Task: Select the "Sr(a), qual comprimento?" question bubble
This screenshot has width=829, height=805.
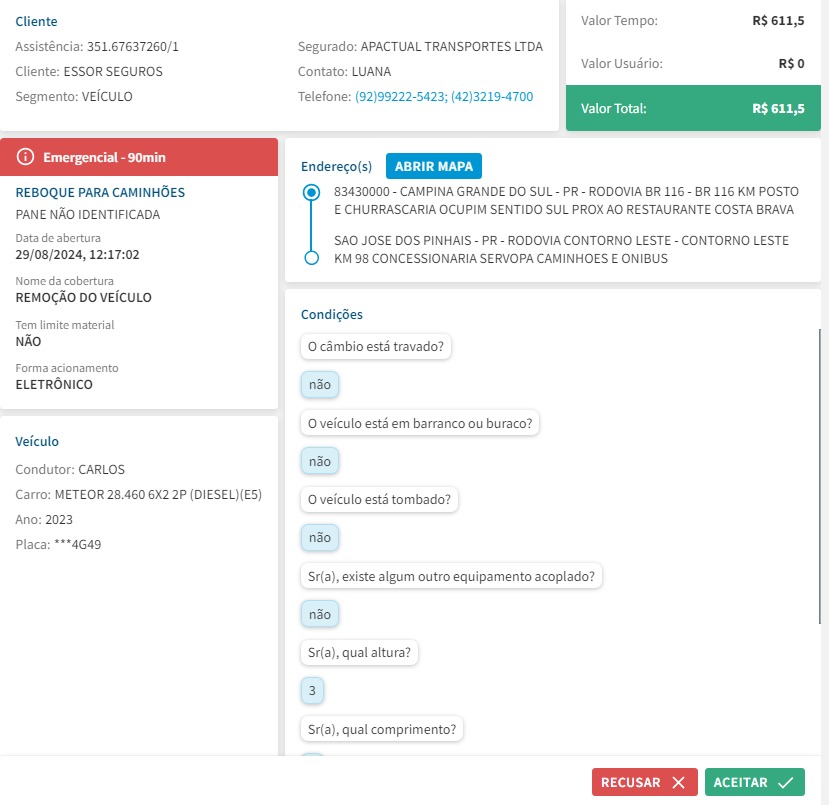Action: pyautogui.click(x=383, y=729)
